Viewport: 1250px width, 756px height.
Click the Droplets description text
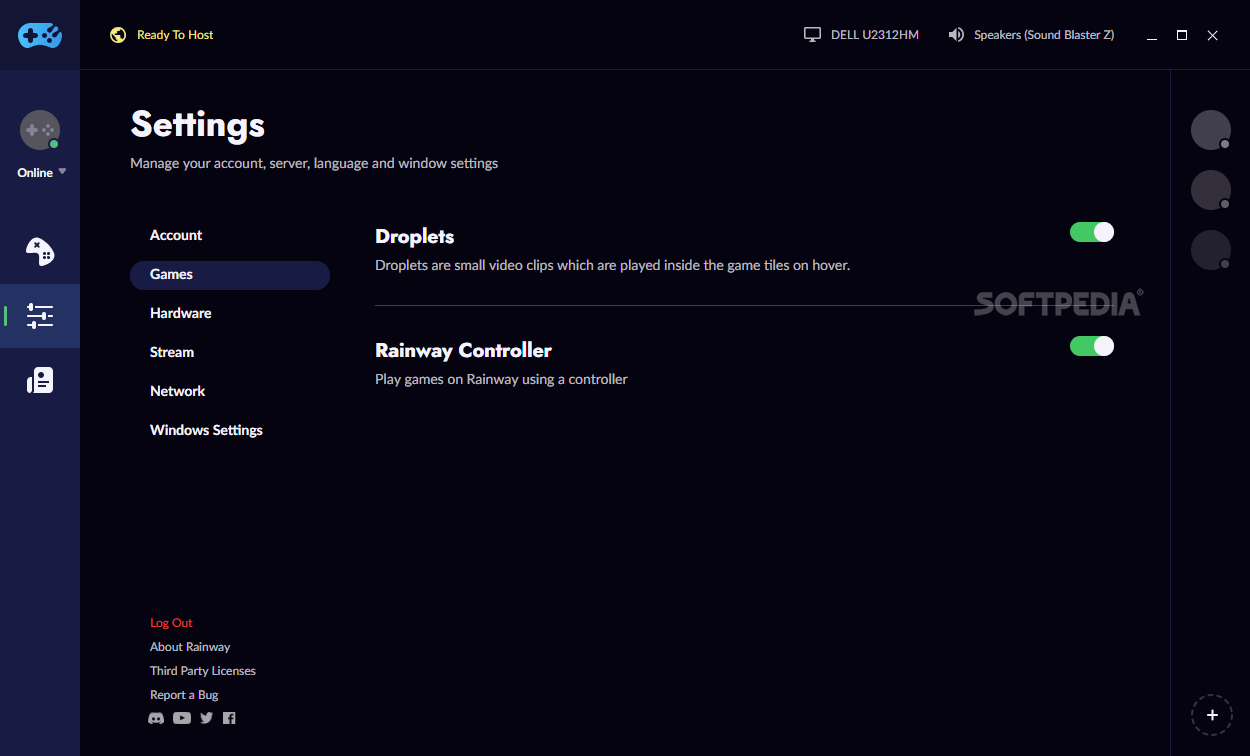click(612, 266)
